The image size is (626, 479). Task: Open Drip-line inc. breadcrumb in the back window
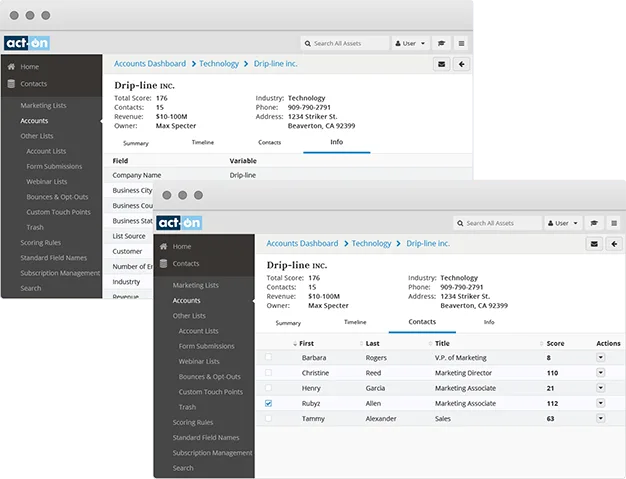coord(275,64)
